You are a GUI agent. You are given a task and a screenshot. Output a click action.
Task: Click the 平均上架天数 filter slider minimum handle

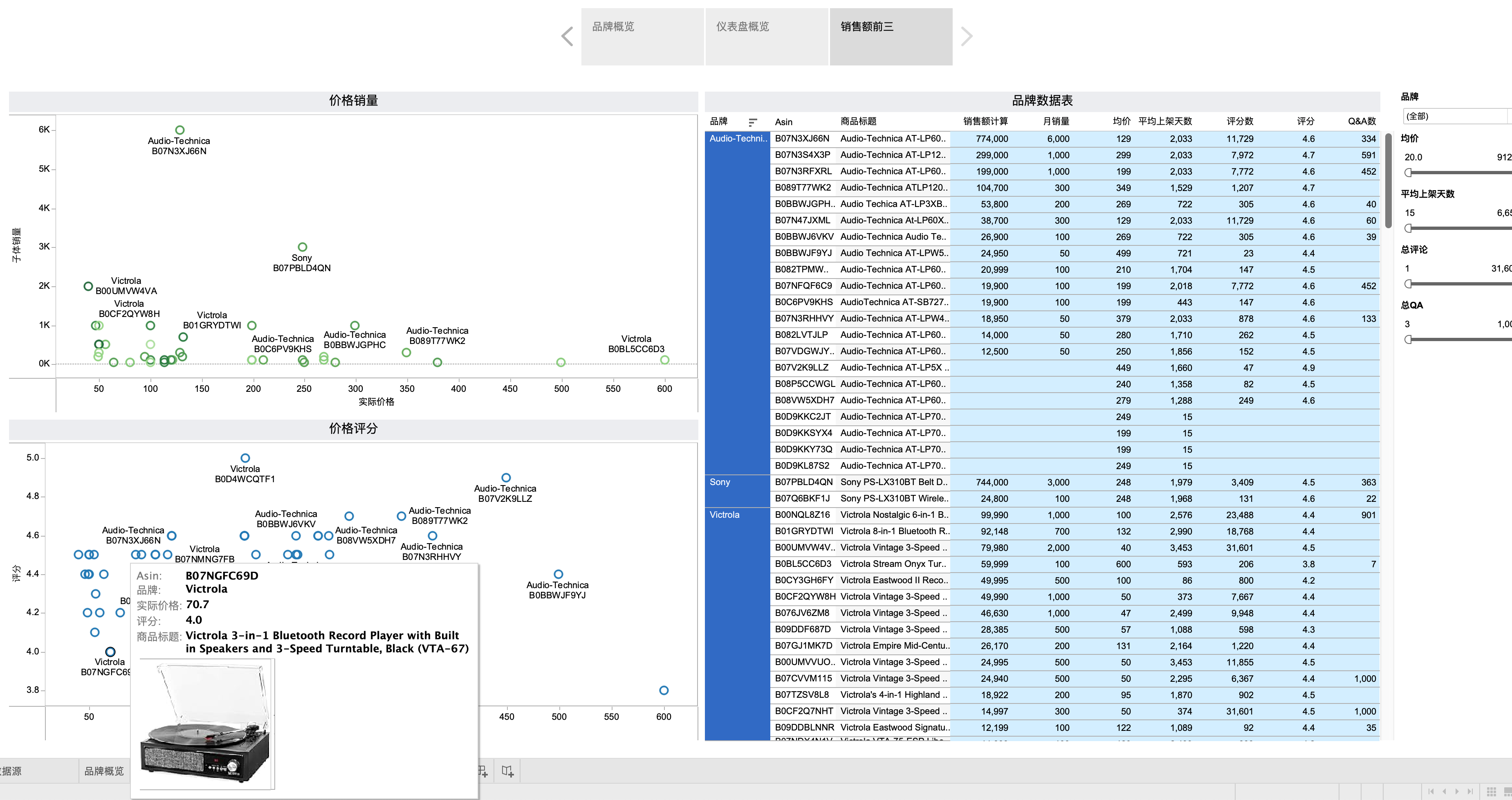[1408, 228]
